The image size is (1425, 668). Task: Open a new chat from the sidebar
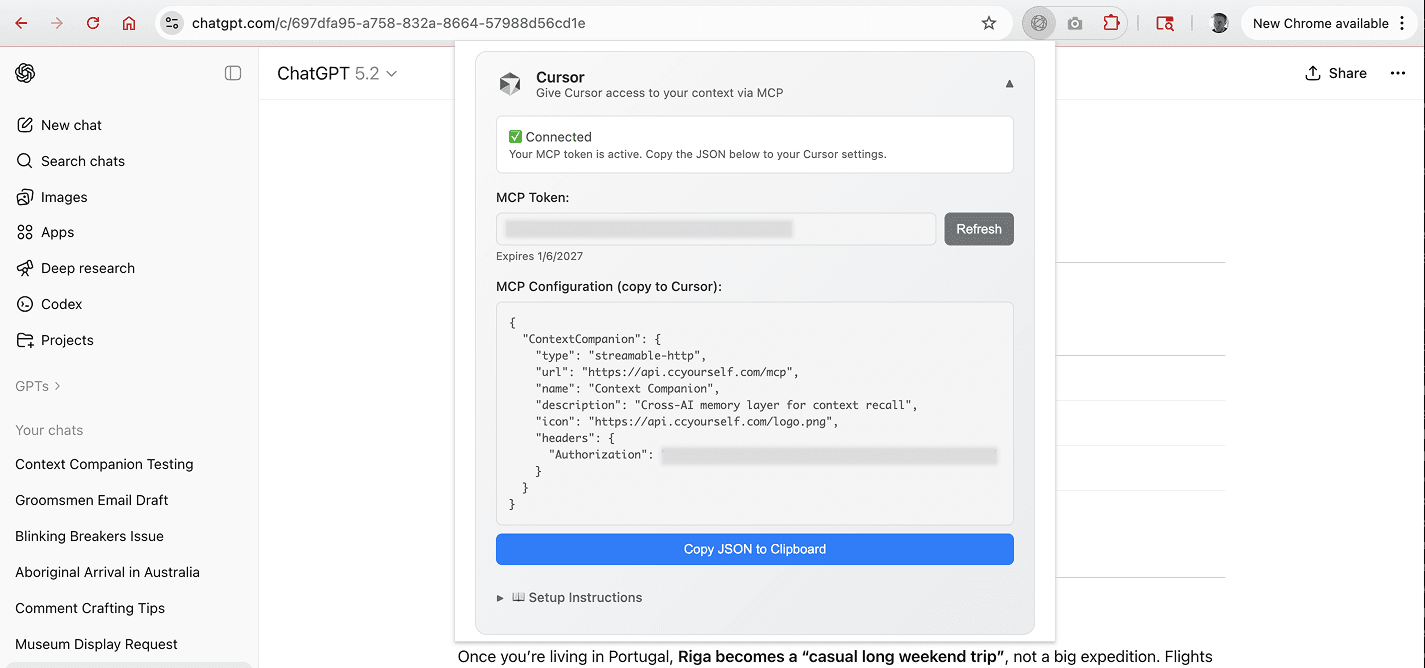click(70, 125)
